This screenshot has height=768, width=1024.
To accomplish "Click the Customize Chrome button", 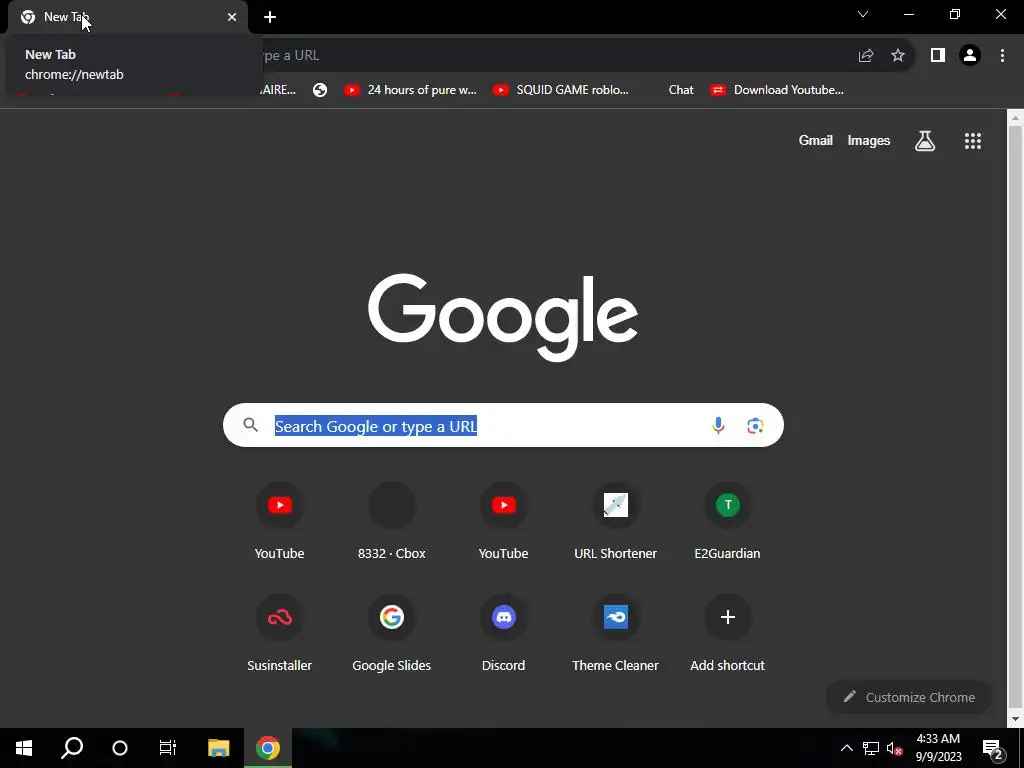I will coord(909,697).
